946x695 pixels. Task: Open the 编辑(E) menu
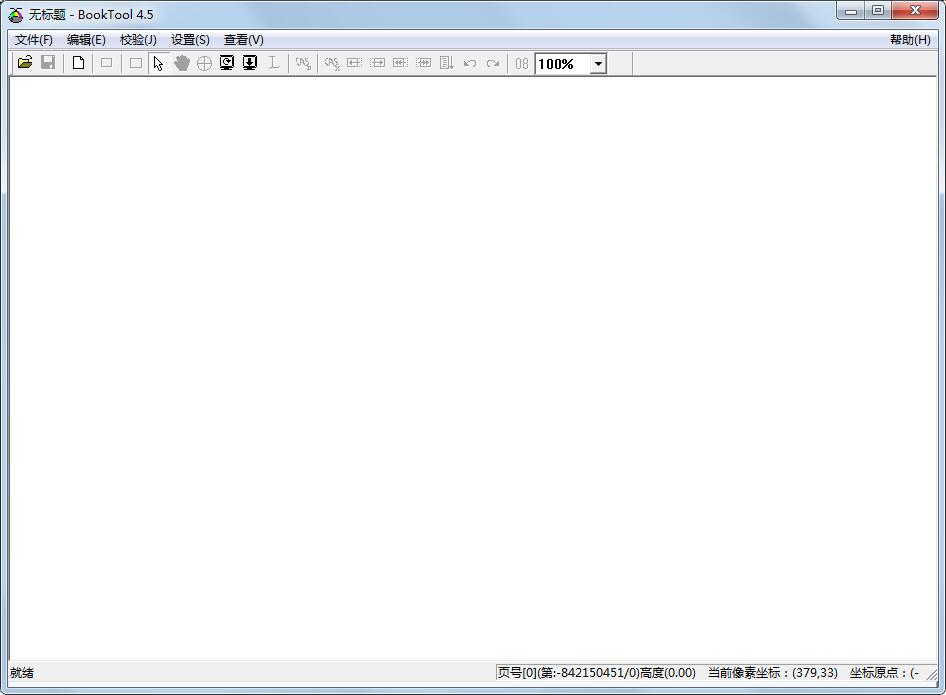tap(86, 40)
